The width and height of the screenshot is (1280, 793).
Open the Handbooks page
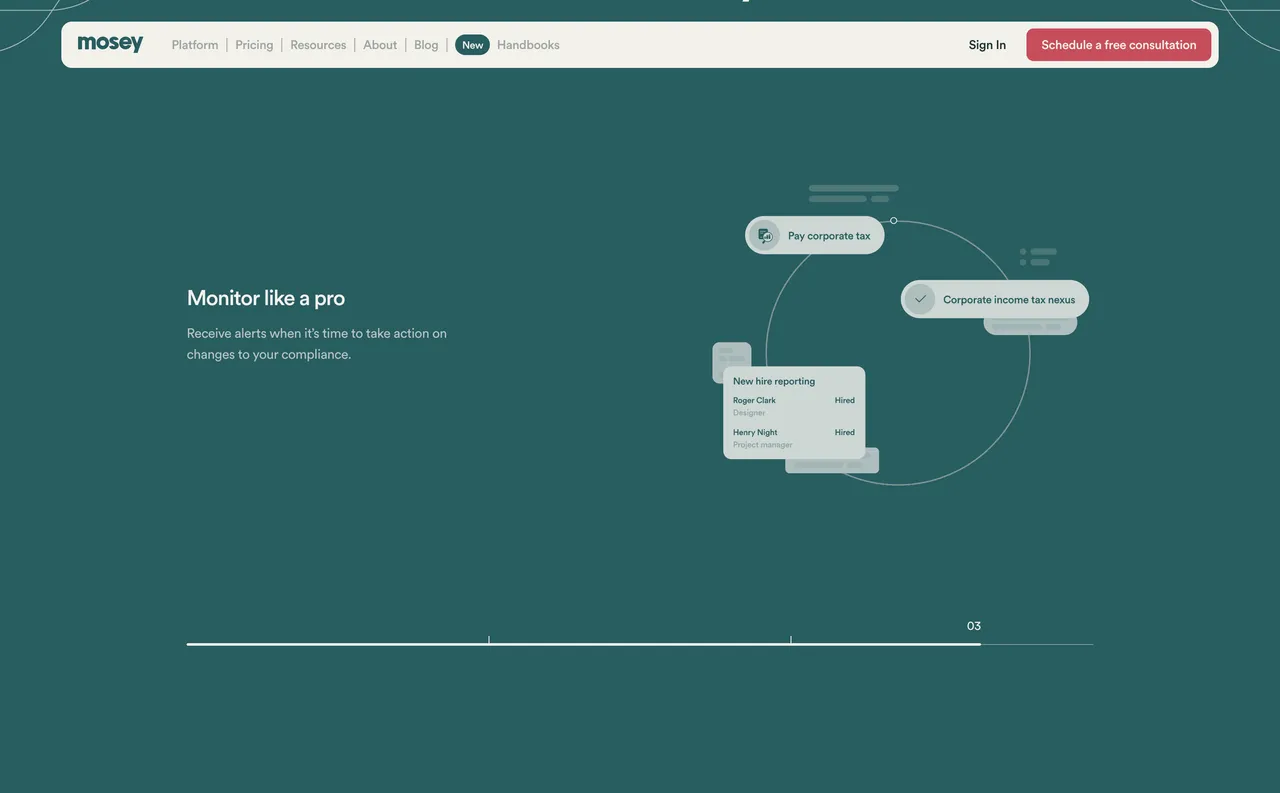[528, 43]
